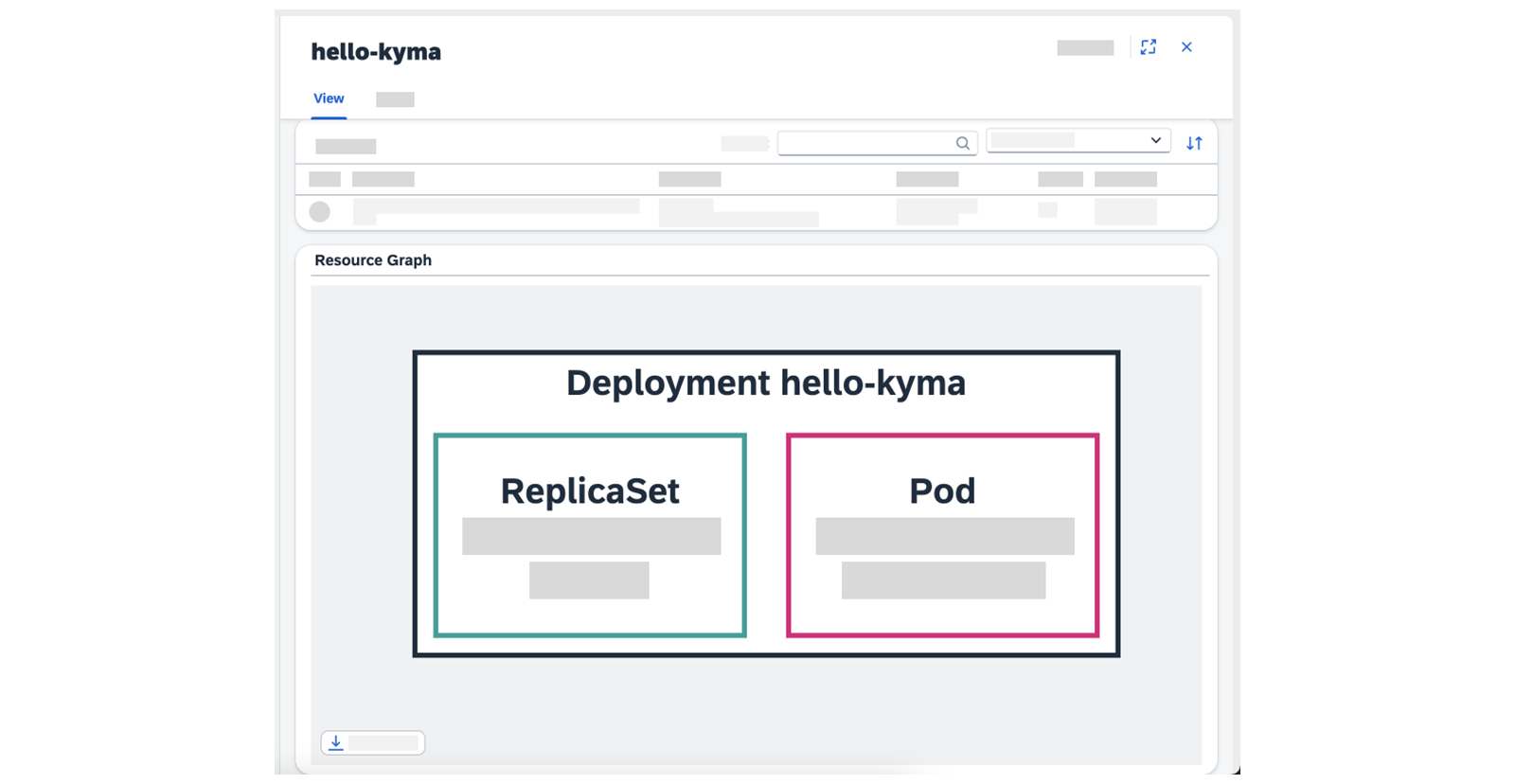Image resolution: width=1515 pixels, height=784 pixels.
Task: Click the Deployment hello-kyma title
Action: click(766, 383)
